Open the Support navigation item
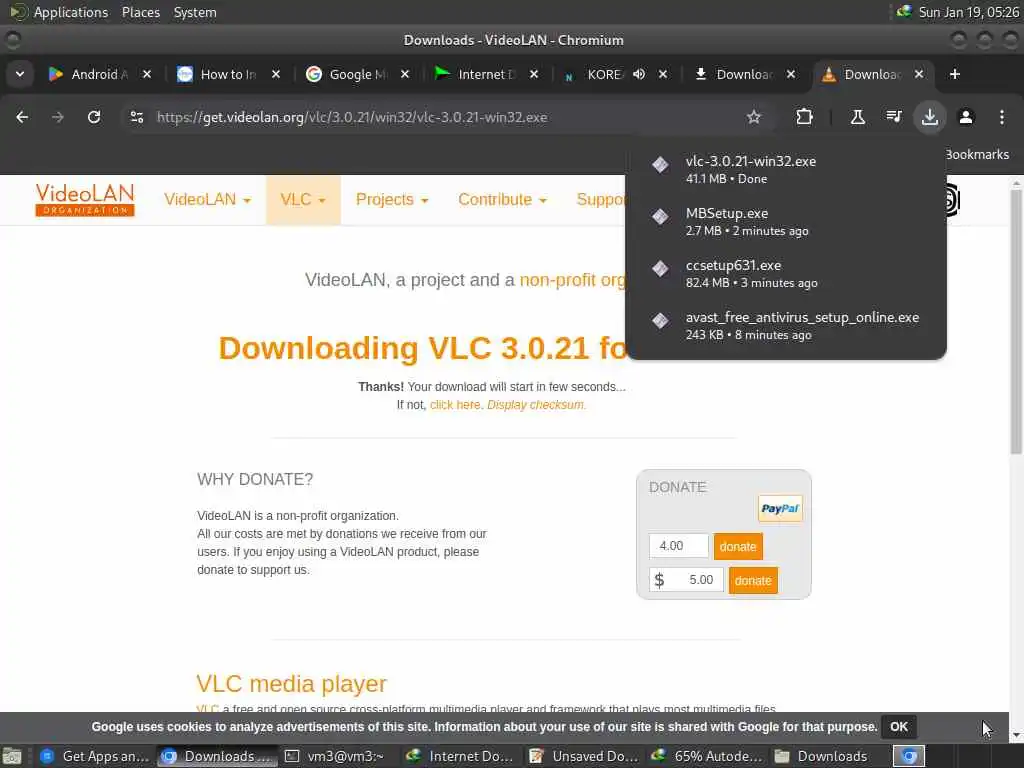The width and height of the screenshot is (1024, 768). [x=600, y=200]
